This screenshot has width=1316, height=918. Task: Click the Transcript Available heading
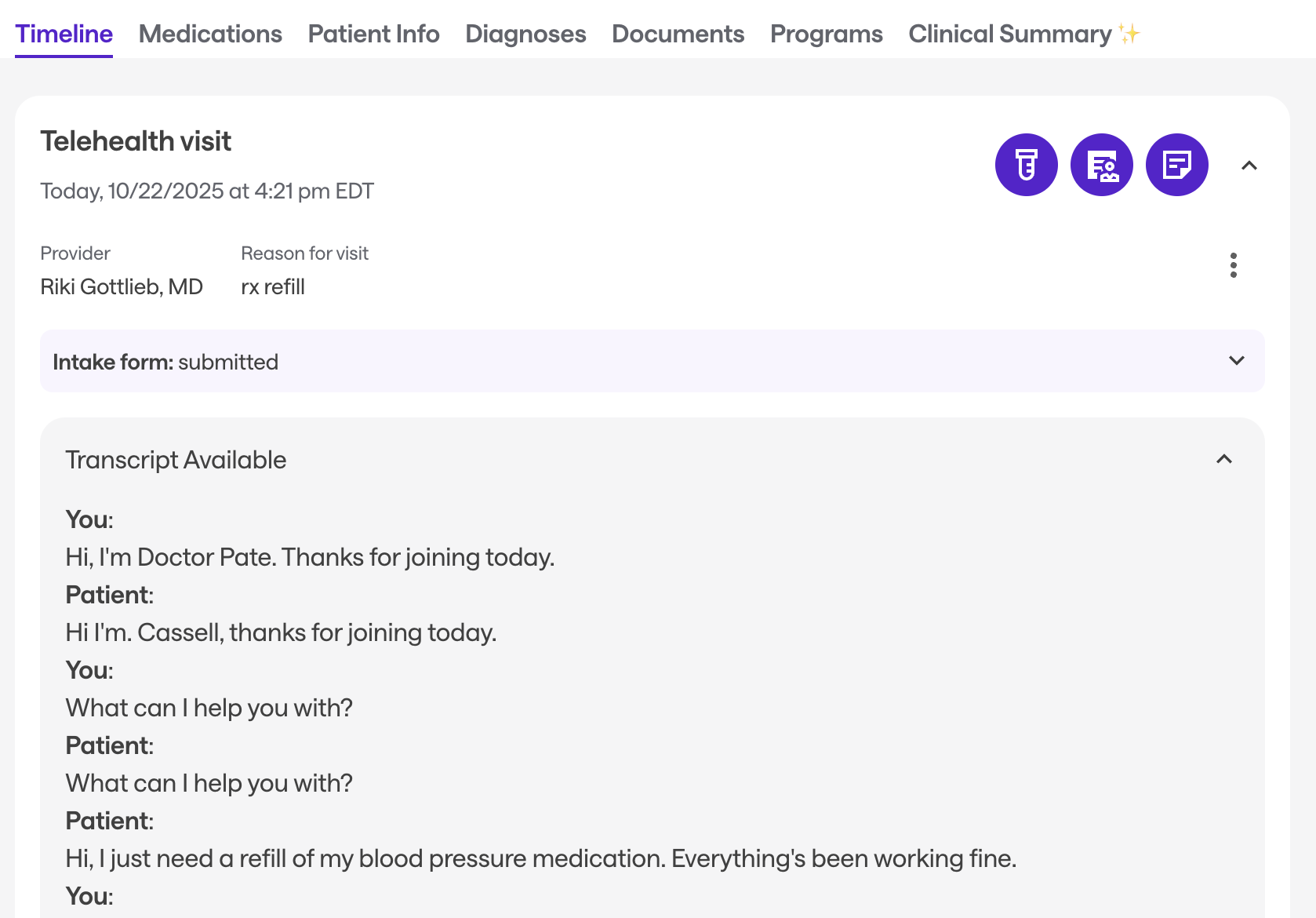pos(176,460)
